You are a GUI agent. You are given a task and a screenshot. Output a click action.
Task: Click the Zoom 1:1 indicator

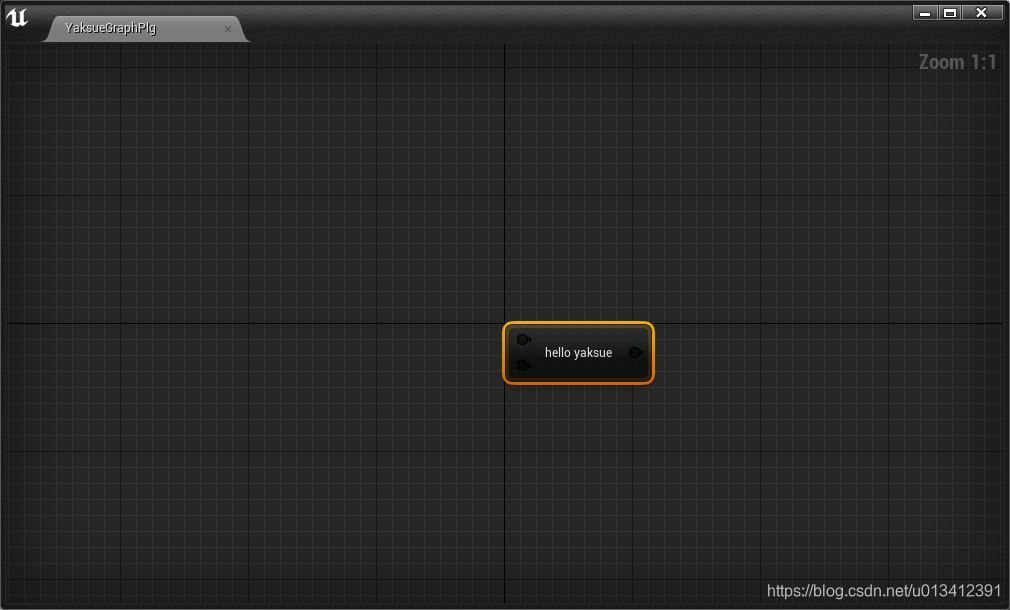[957, 61]
